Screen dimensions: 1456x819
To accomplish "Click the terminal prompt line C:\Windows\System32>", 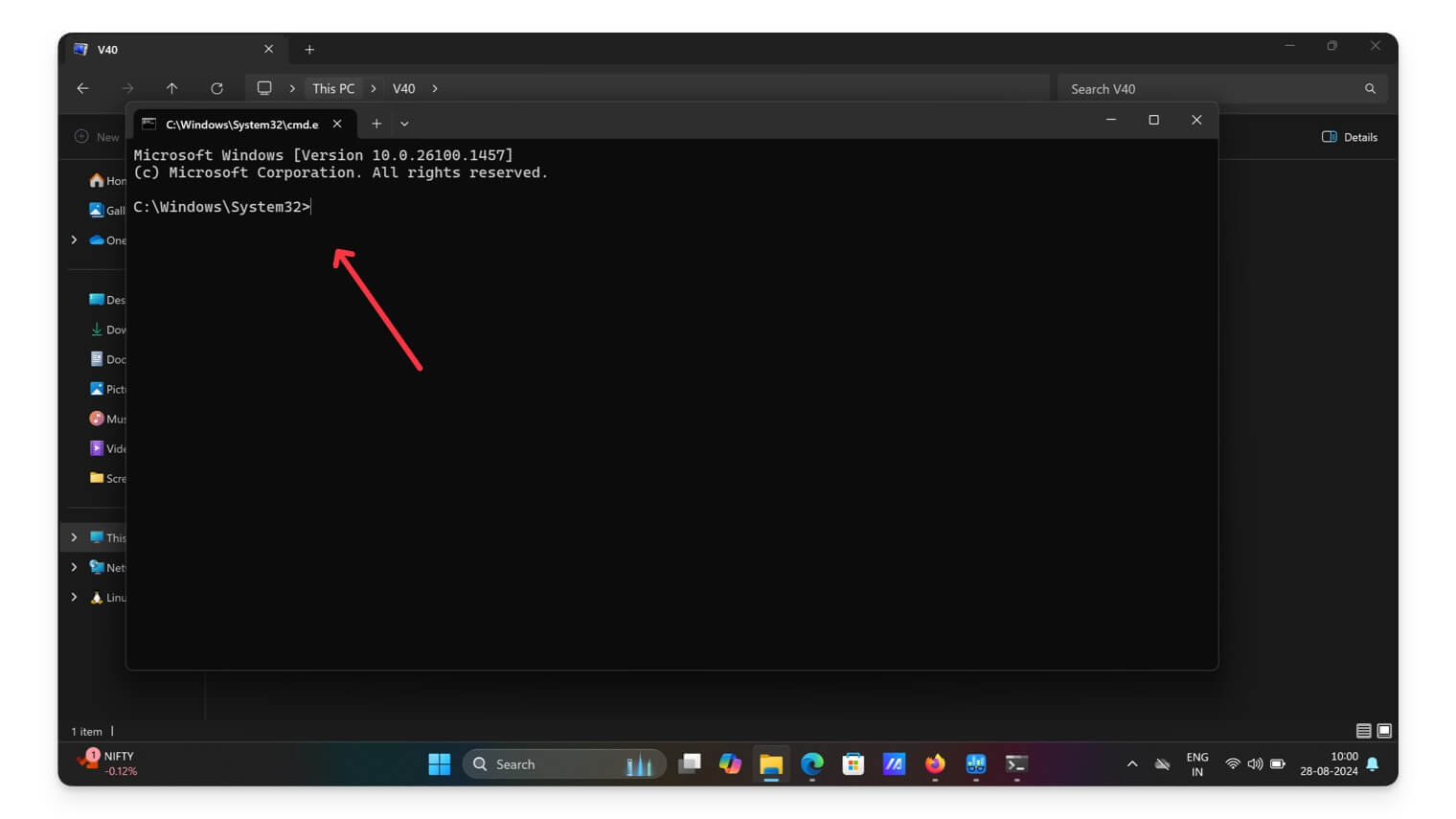I will (222, 207).
